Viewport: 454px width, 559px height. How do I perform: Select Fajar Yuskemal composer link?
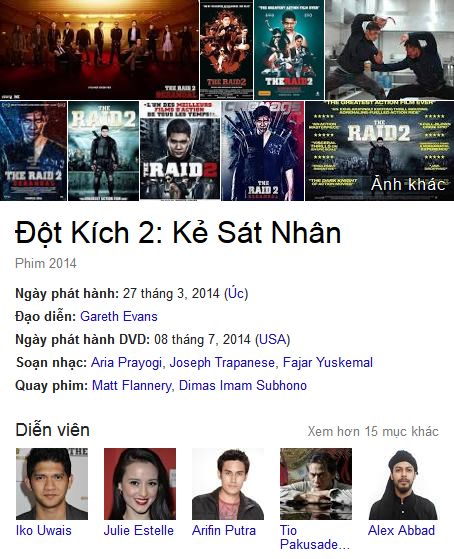327,363
